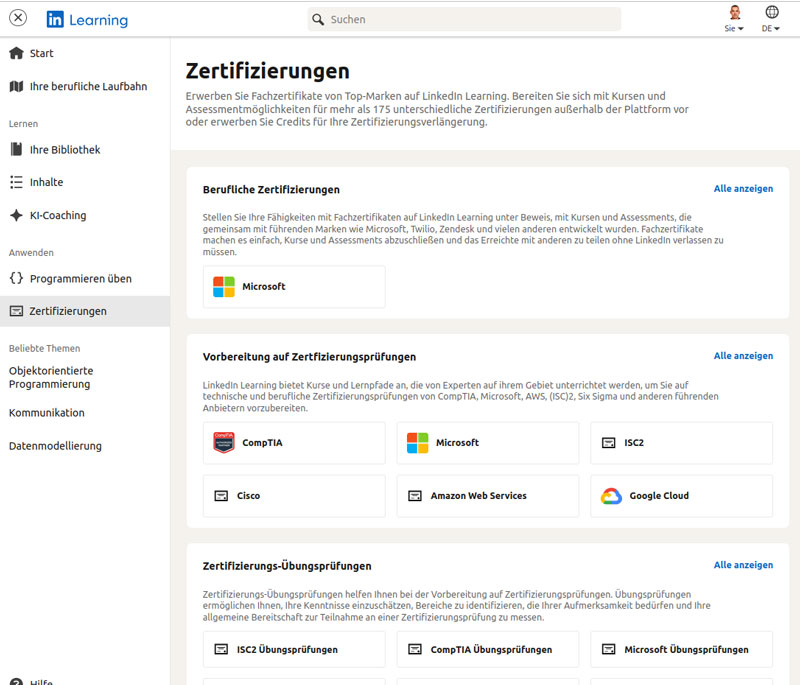
Task: Click the KI-Coaching sparkle icon
Action: point(16,215)
